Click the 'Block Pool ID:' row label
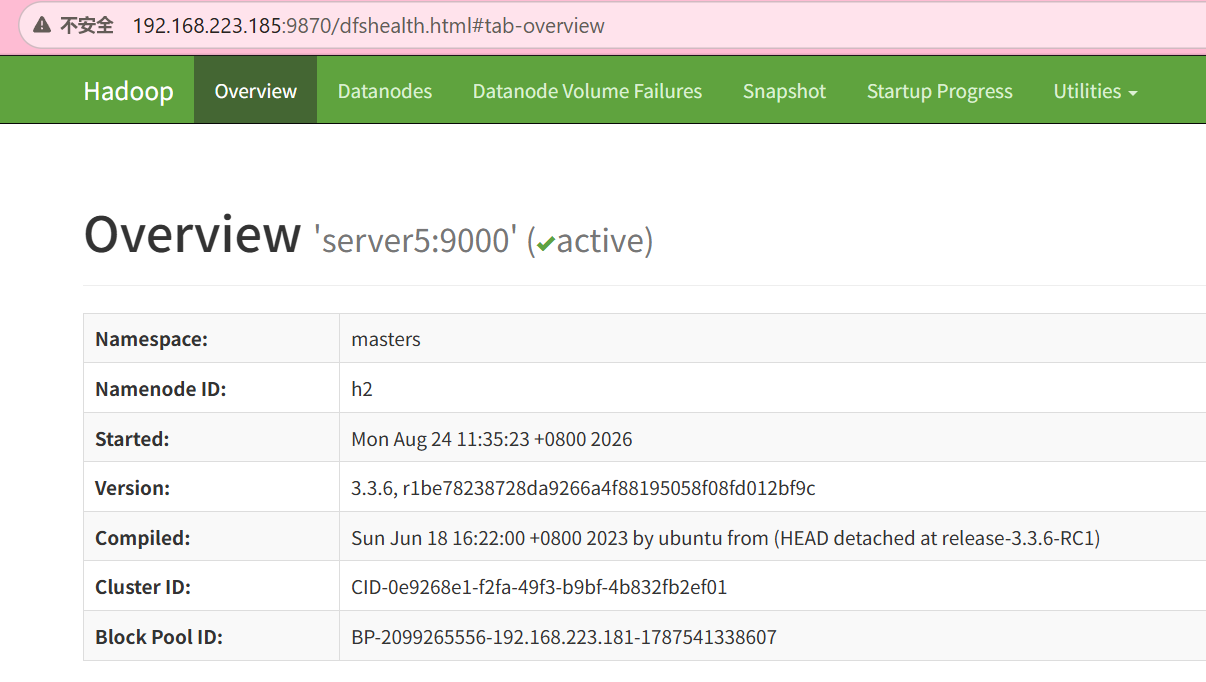Screen dimensions: 1206x682 (159, 637)
